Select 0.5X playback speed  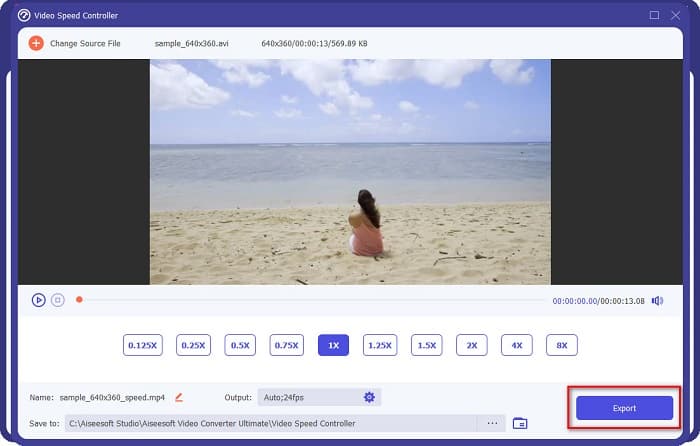tap(240, 345)
